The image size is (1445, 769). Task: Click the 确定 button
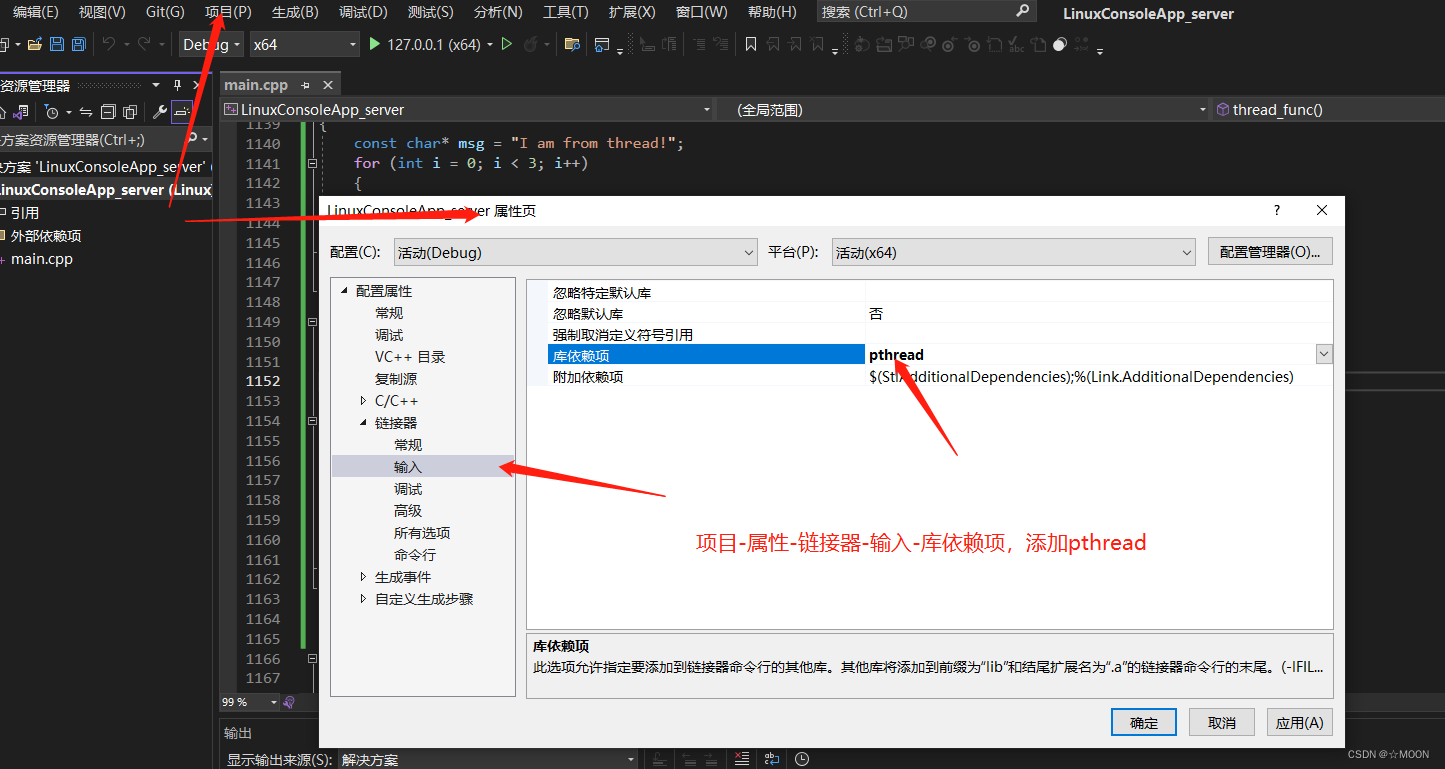point(1144,722)
